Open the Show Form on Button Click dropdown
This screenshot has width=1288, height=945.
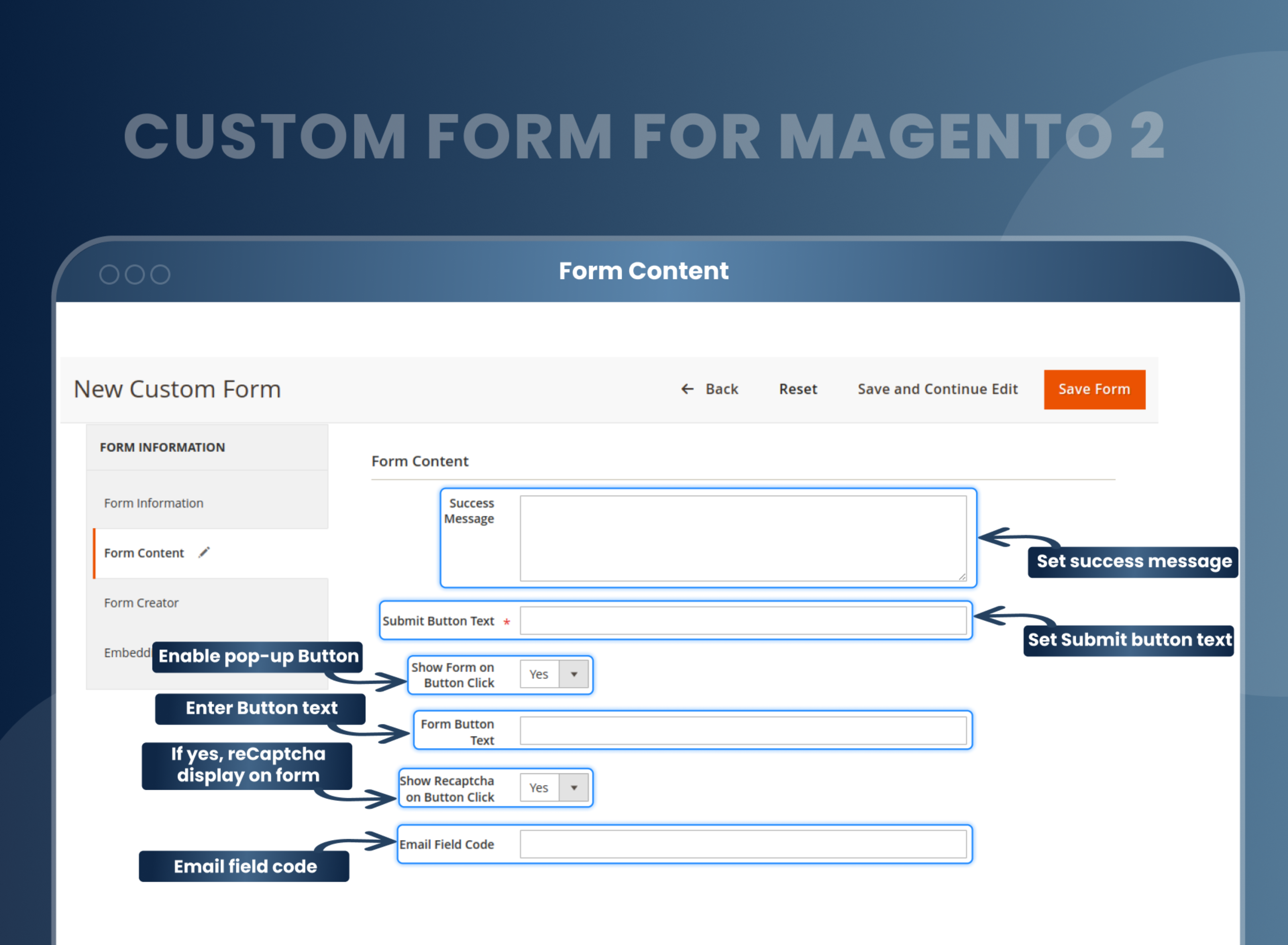554,674
